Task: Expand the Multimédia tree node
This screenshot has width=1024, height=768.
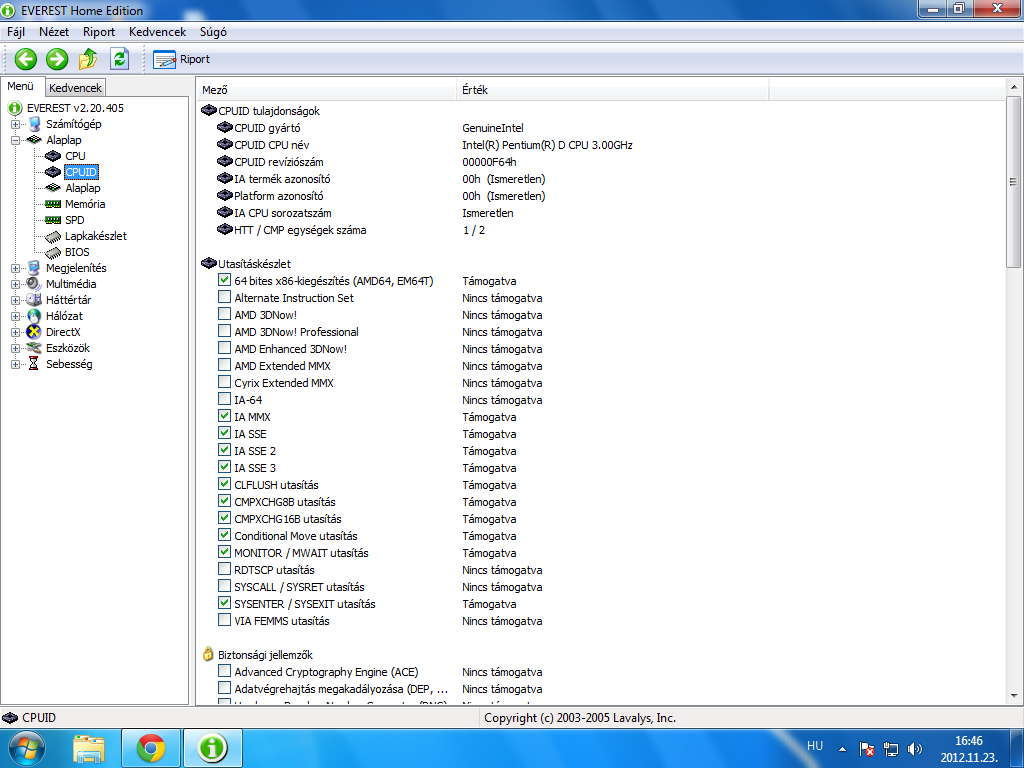Action: coord(15,284)
